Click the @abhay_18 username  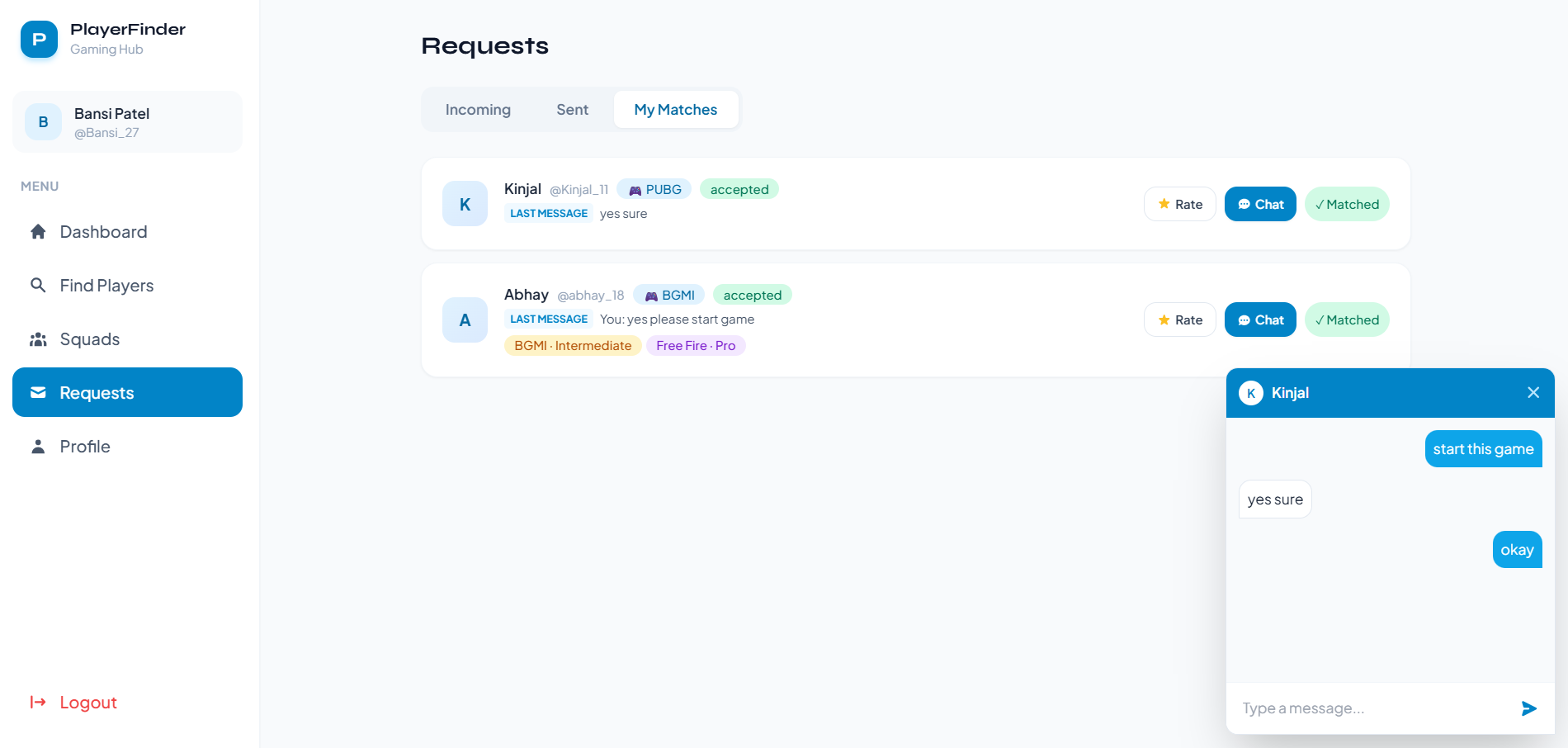click(x=591, y=296)
